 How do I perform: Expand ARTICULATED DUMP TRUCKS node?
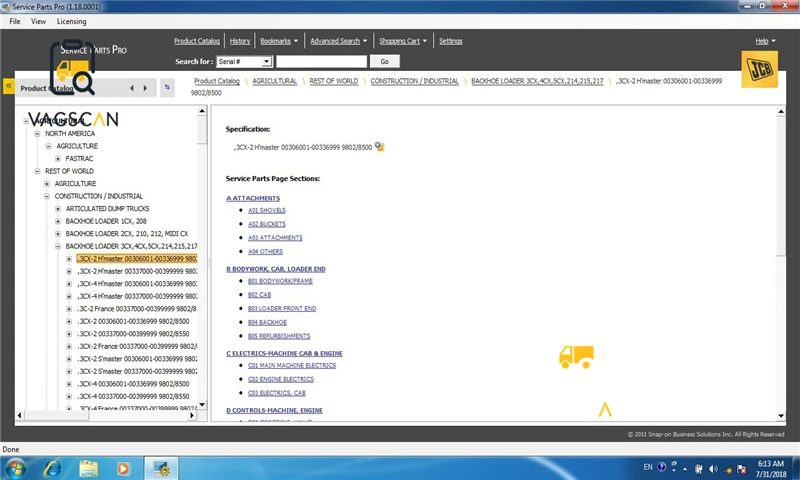[58, 209]
